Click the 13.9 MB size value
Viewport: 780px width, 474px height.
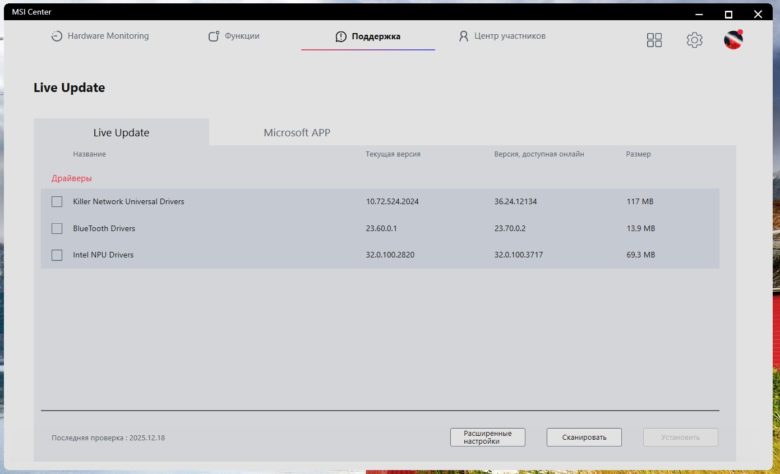tap(641, 228)
